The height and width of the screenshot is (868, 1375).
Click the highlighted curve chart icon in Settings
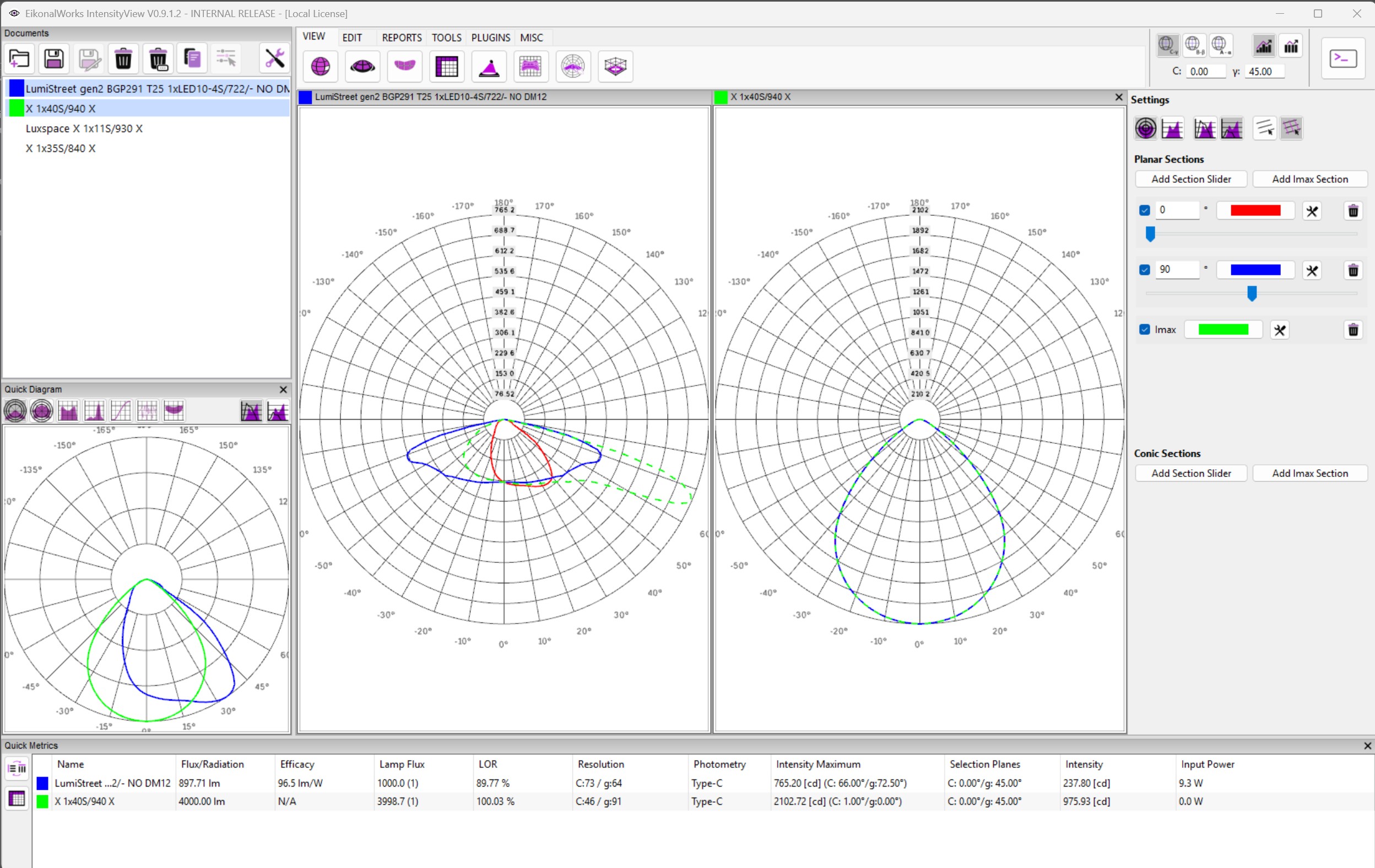1232,128
